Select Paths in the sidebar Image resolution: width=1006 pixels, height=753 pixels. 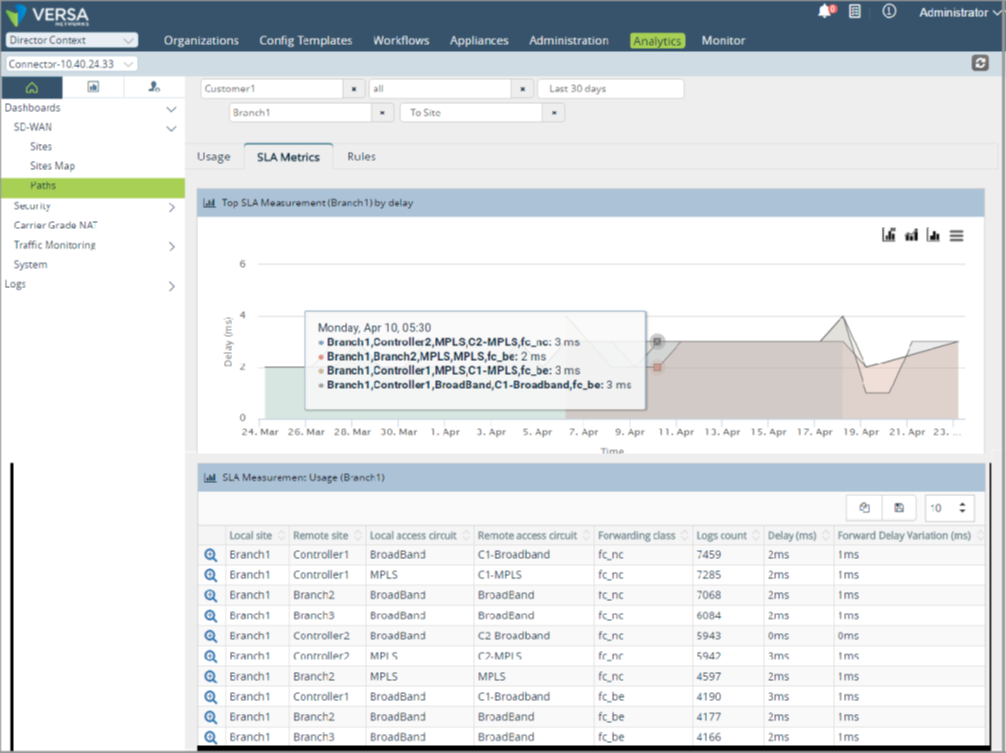coord(93,186)
